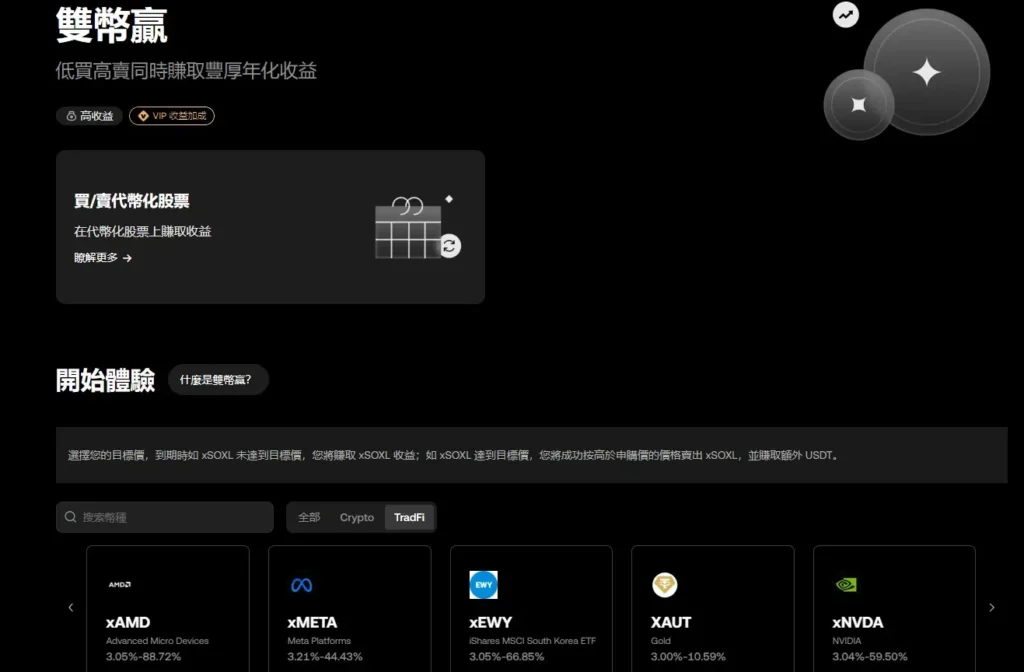Click the EWY blue logo icon

pyautogui.click(x=483, y=584)
